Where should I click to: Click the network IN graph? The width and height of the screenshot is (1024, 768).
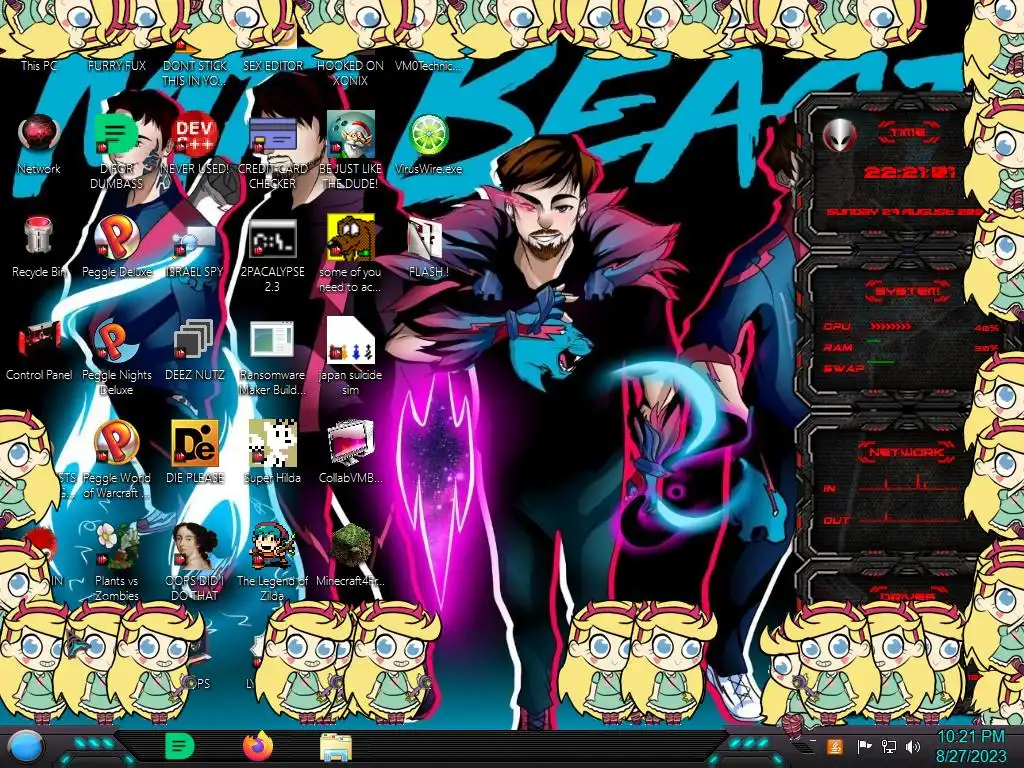coord(908,484)
